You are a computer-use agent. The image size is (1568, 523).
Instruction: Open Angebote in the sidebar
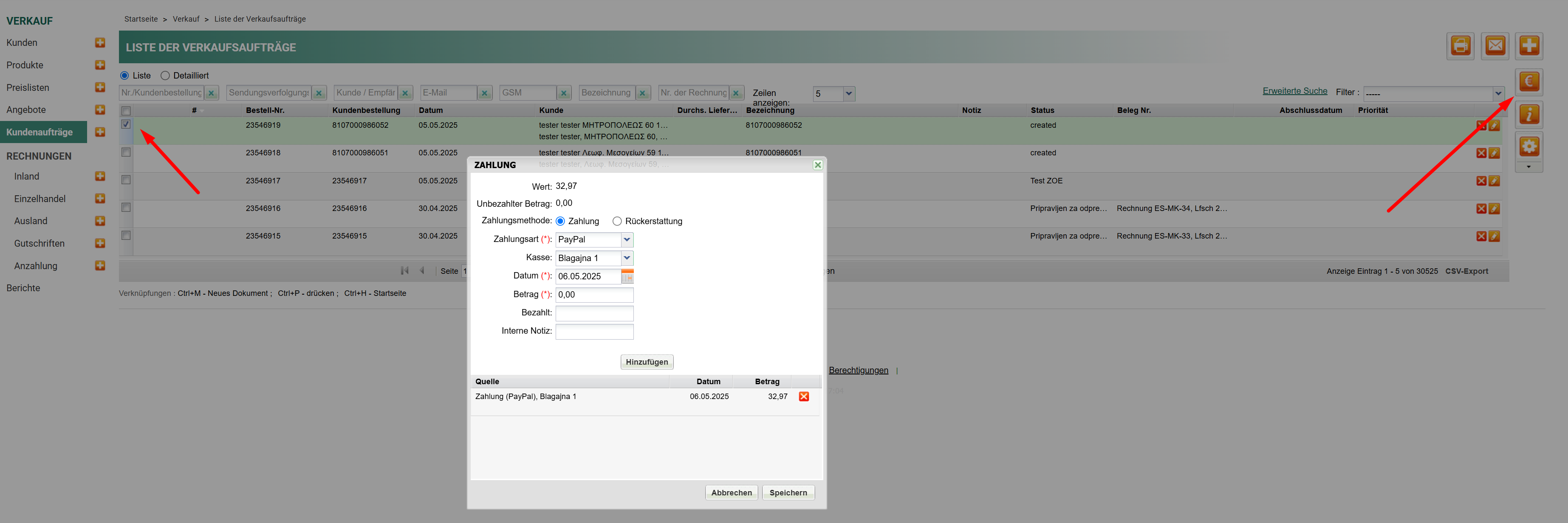click(26, 110)
